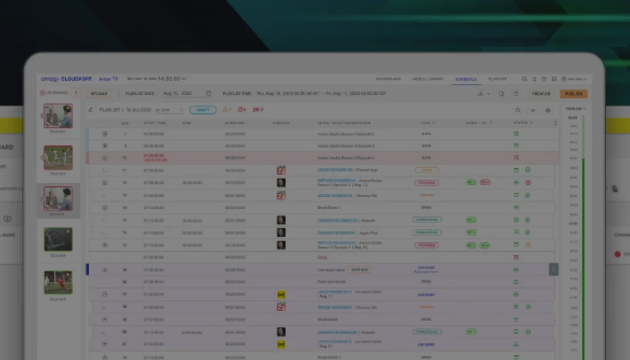The height and width of the screenshot is (360, 630).
Task: Open the notifications bell
Action: click(534, 79)
